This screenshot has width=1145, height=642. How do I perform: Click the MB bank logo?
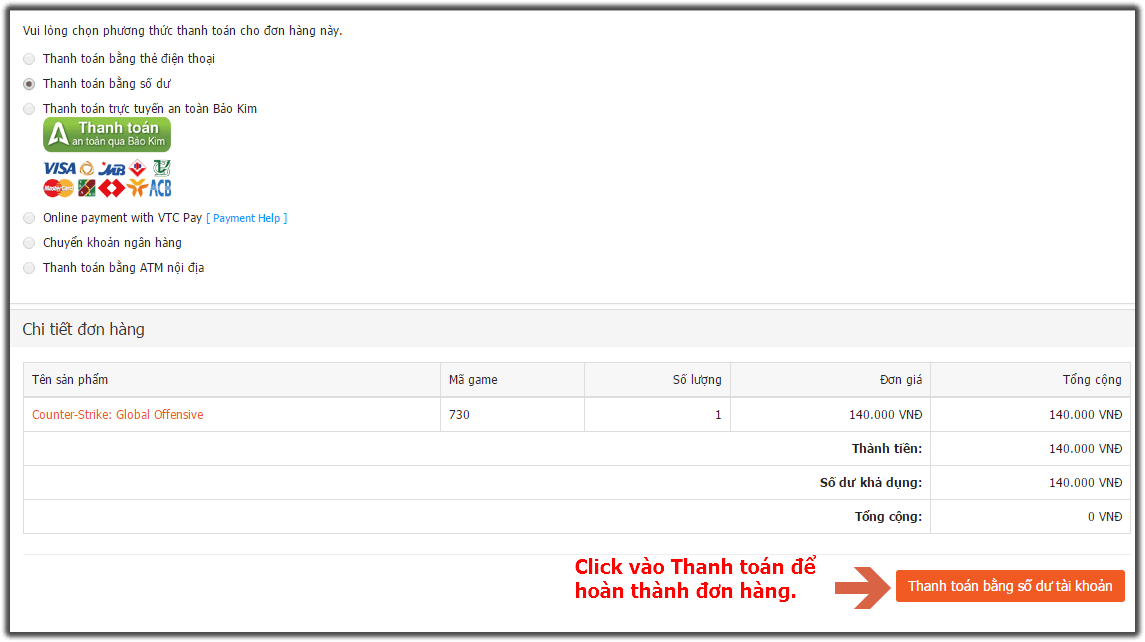pyautogui.click(x=111, y=168)
